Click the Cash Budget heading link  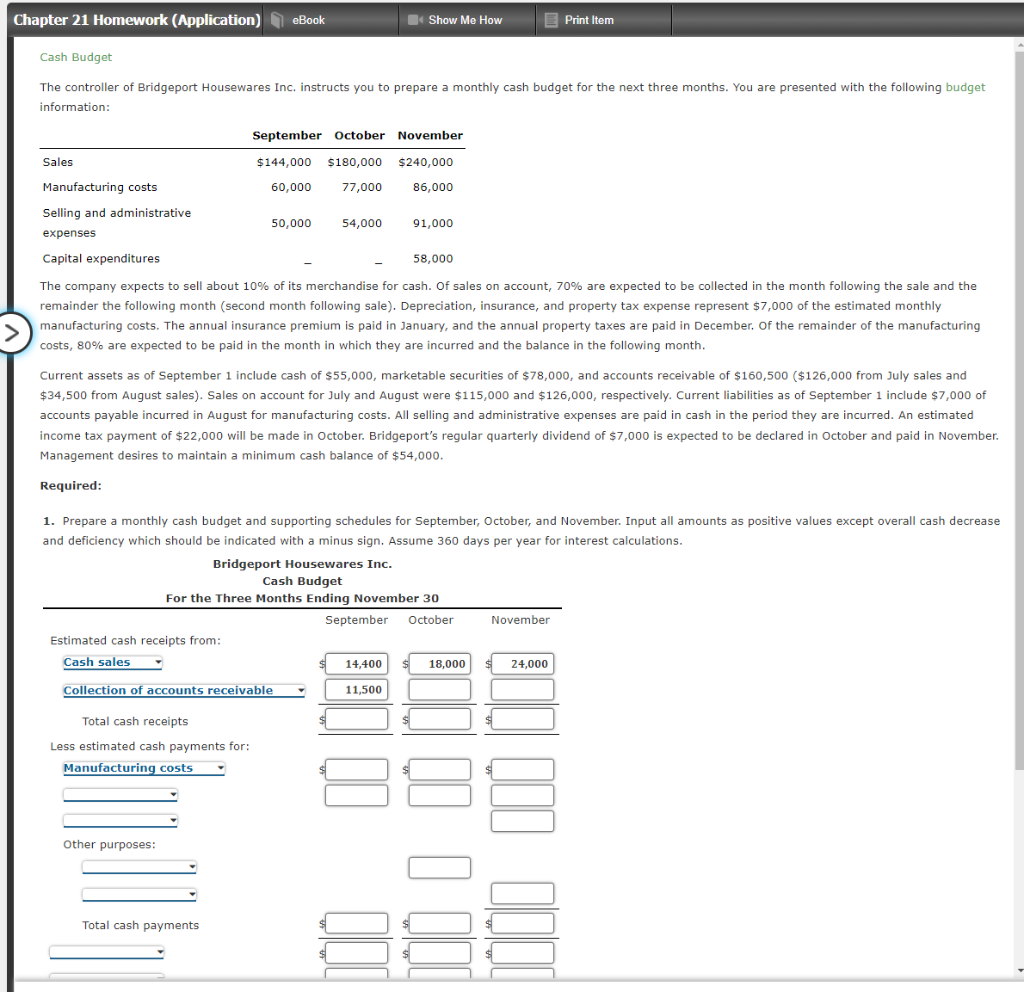76,57
